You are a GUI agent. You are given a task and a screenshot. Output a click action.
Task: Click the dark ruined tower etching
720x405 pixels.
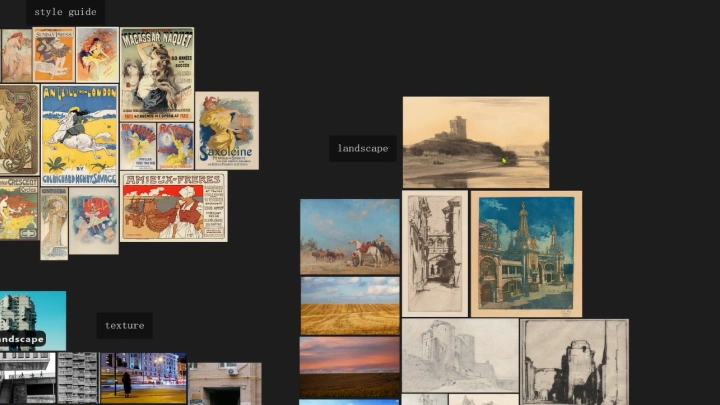[x=574, y=362]
